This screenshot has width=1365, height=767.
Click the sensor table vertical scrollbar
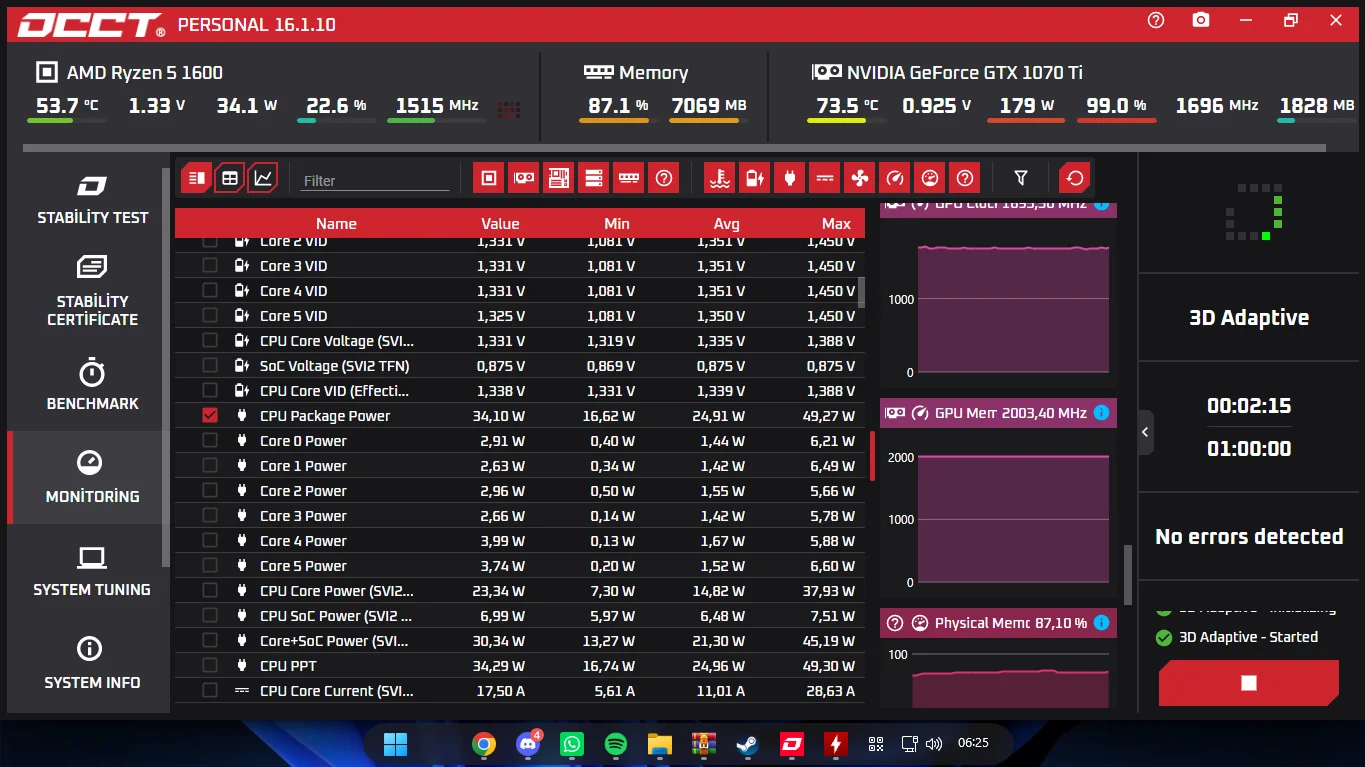(x=862, y=292)
